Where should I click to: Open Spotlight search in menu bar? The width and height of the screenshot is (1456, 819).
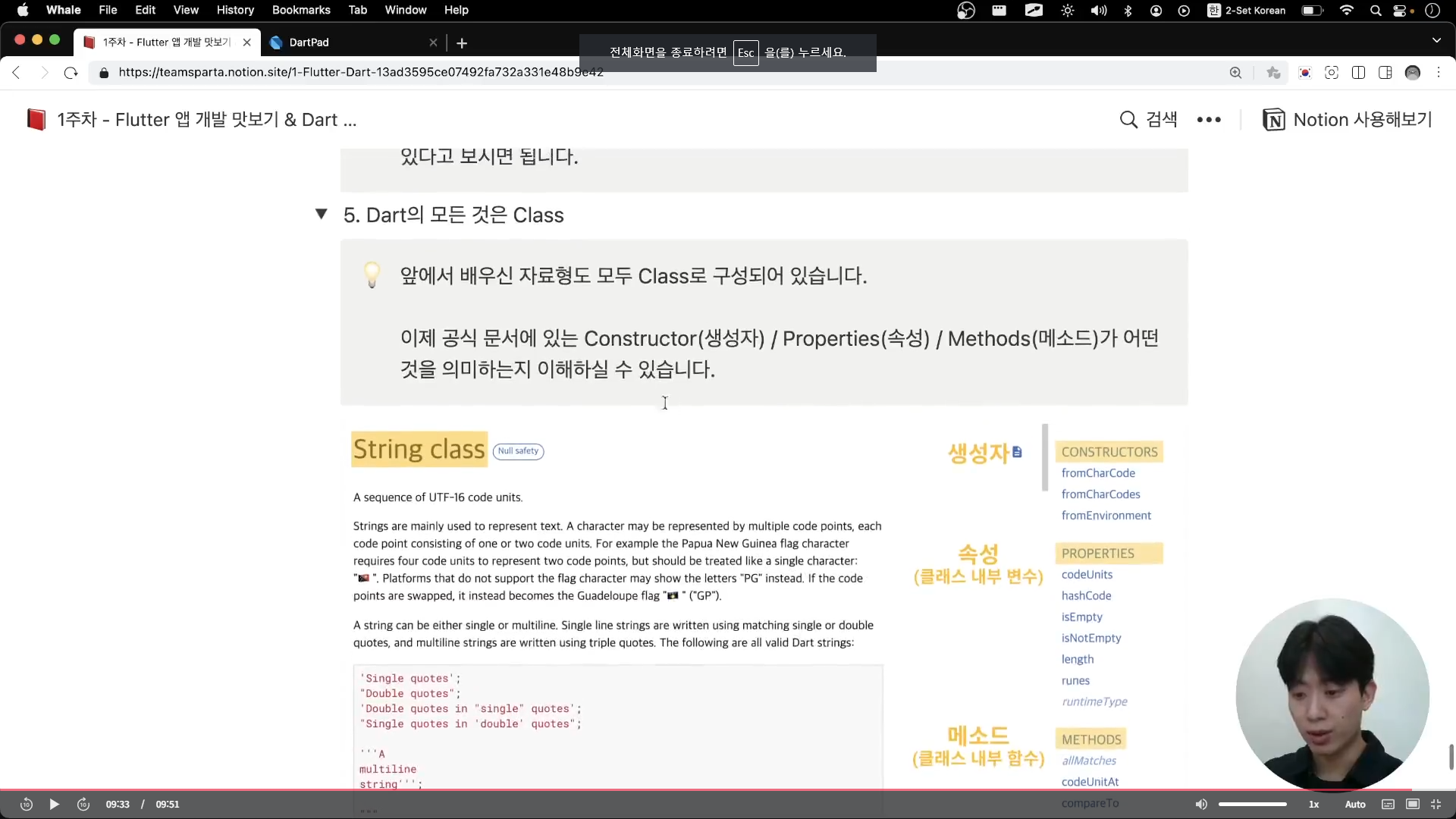click(x=1376, y=11)
